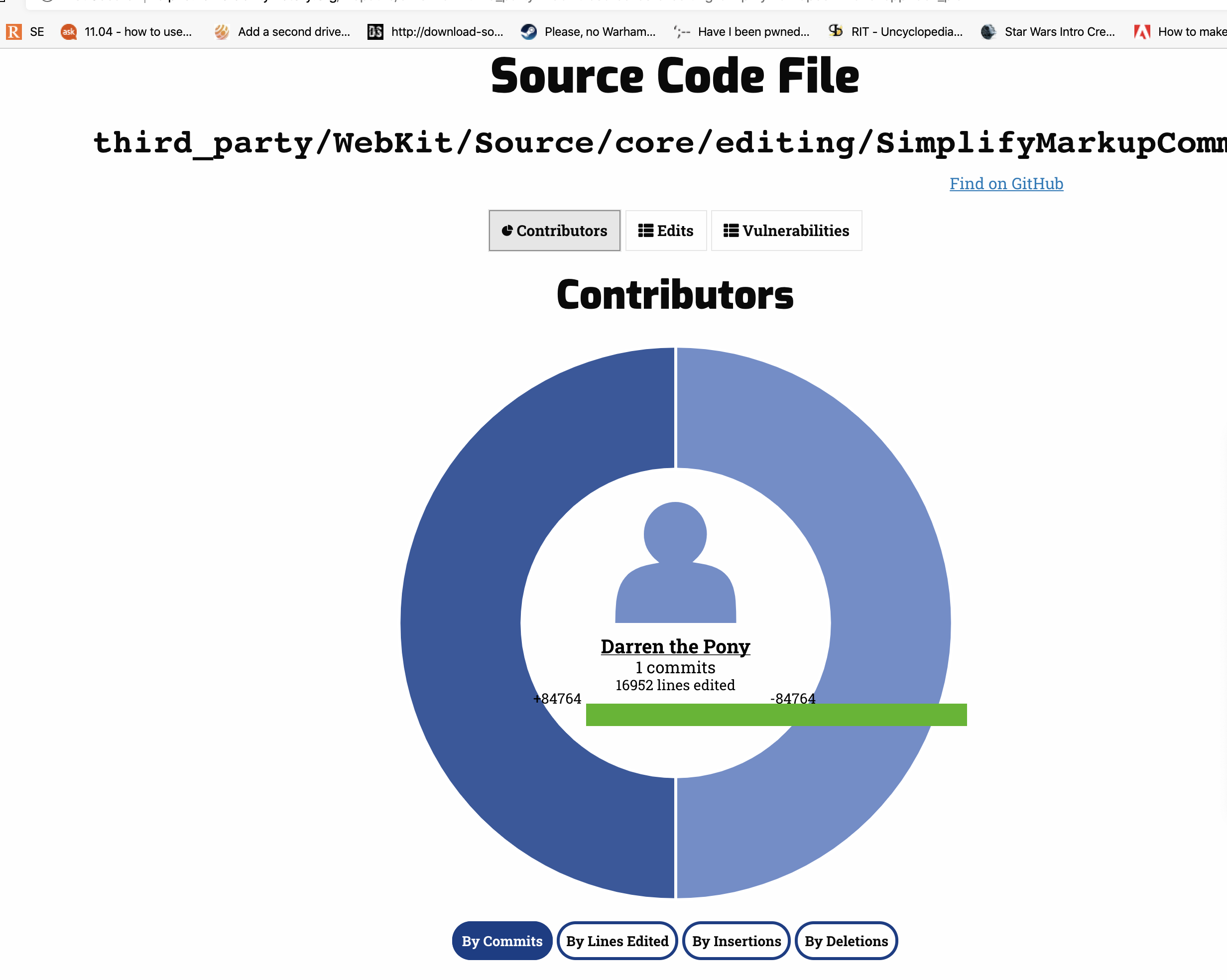Toggle the 'By Lines Edited' view

(617, 941)
